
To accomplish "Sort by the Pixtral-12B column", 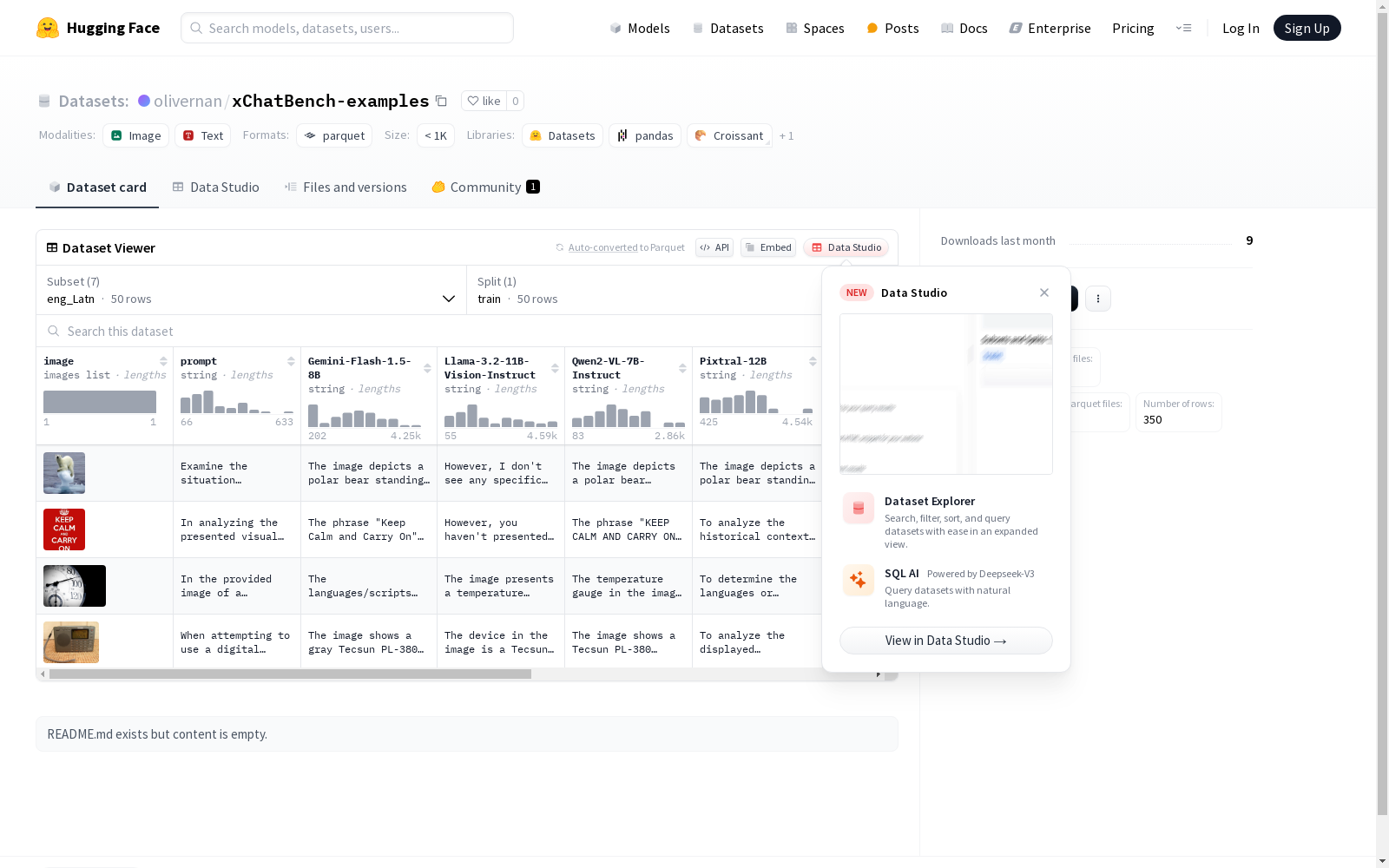I will pyautogui.click(x=813, y=361).
